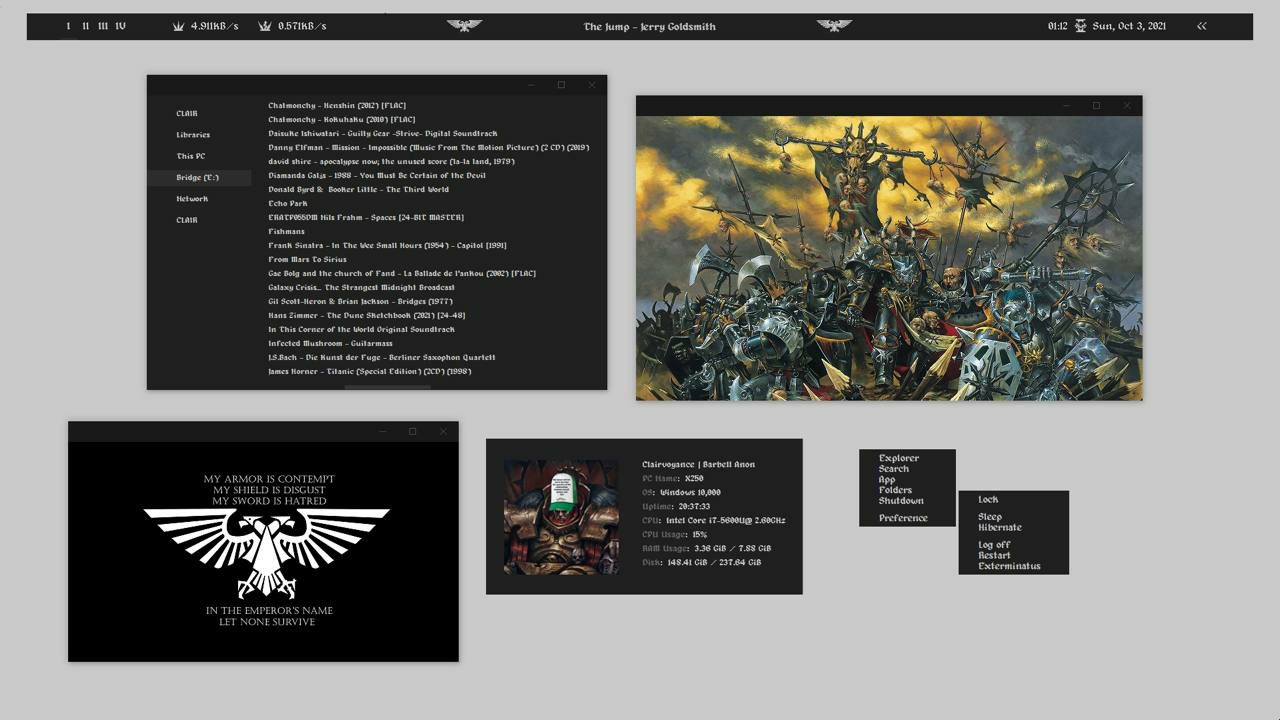Open Libraries in the file explorer sidebar
The image size is (1280, 720).
193,135
